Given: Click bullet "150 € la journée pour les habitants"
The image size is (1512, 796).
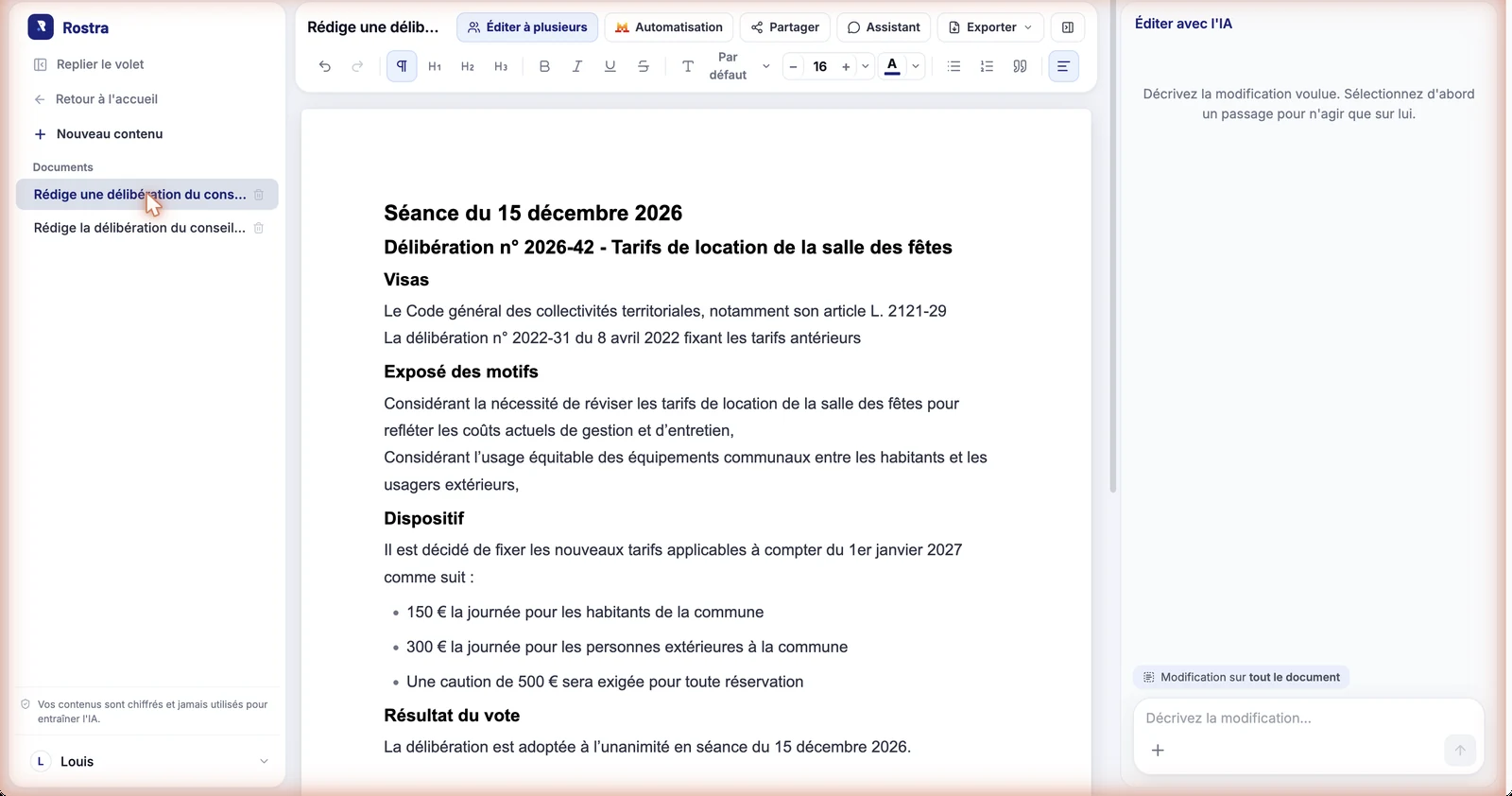Looking at the screenshot, I should tap(585, 613).
